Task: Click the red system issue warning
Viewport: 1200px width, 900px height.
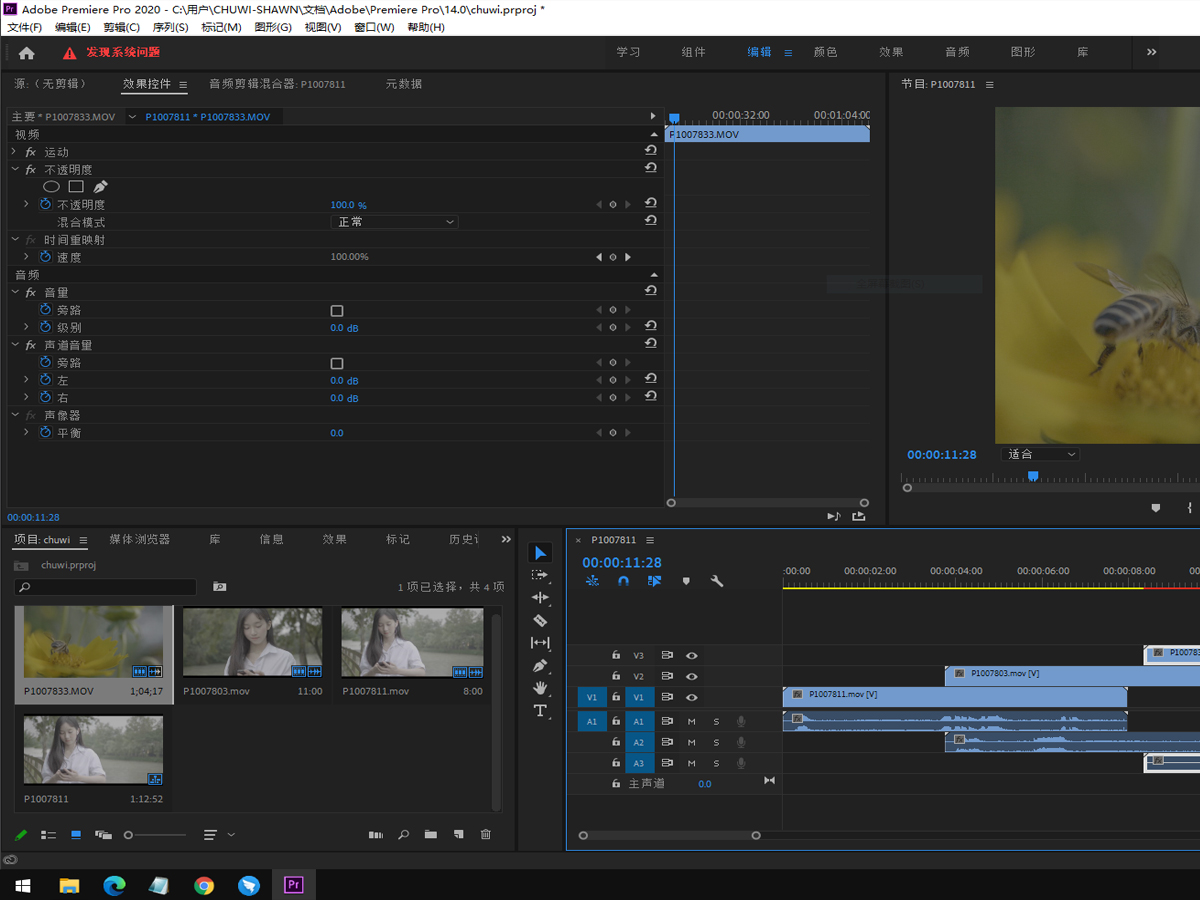Action: pyautogui.click(x=112, y=53)
